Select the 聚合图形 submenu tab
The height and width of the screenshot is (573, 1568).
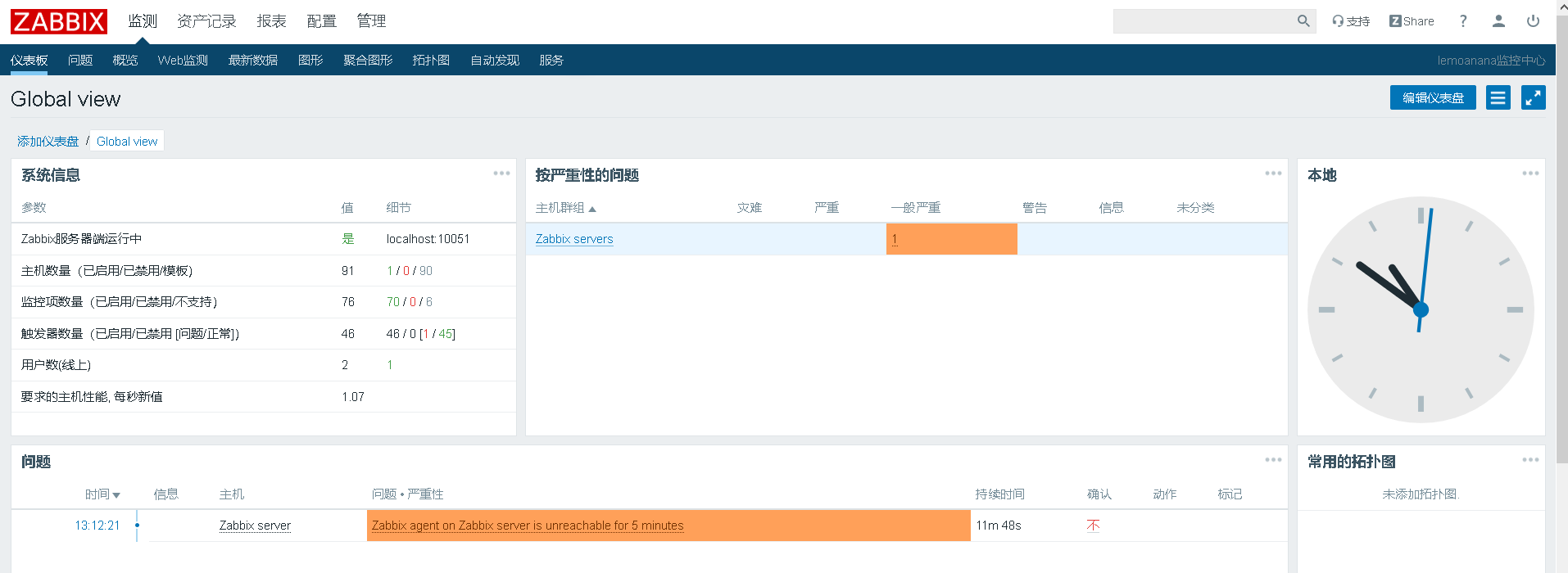(368, 61)
